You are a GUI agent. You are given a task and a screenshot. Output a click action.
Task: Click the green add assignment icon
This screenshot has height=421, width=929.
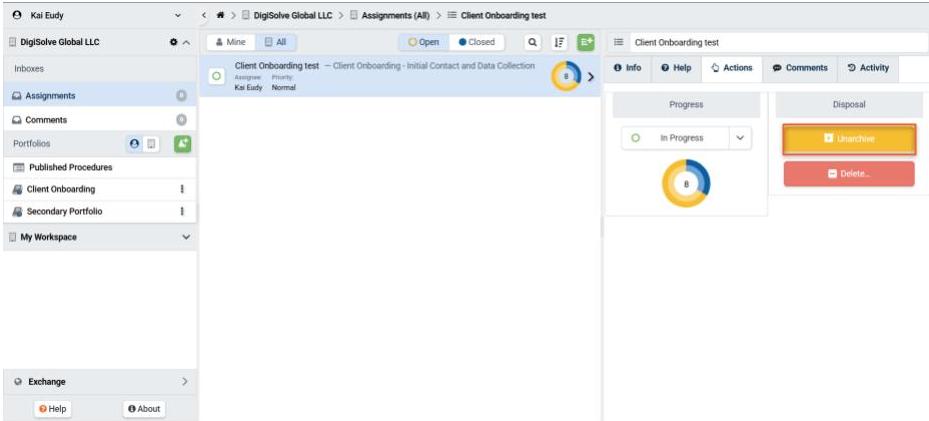[585, 42]
